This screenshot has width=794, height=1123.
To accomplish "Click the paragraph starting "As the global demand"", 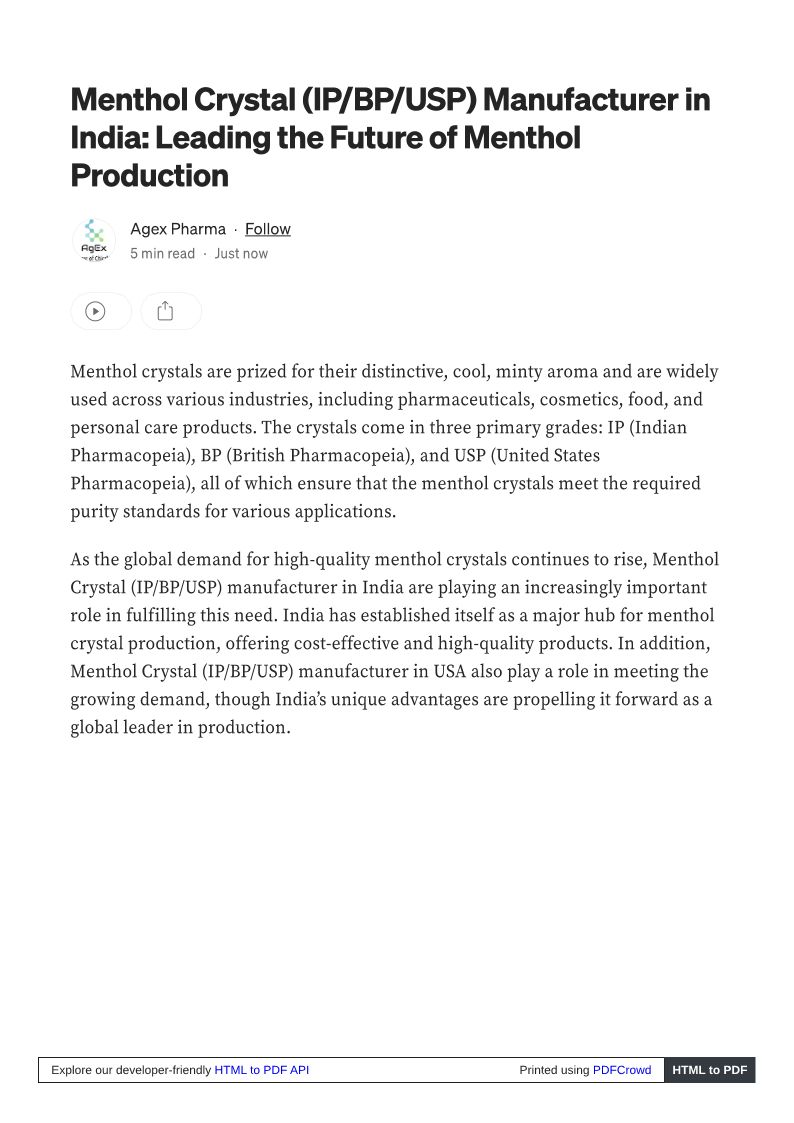I will 394,643.
